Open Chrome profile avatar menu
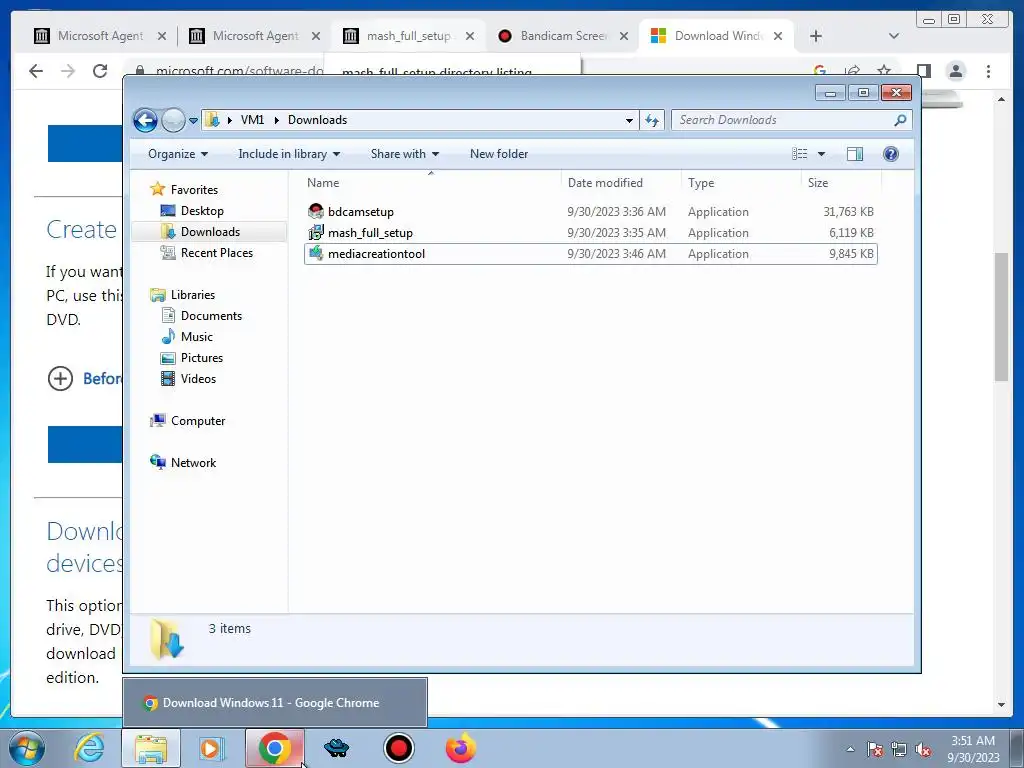 [956, 71]
